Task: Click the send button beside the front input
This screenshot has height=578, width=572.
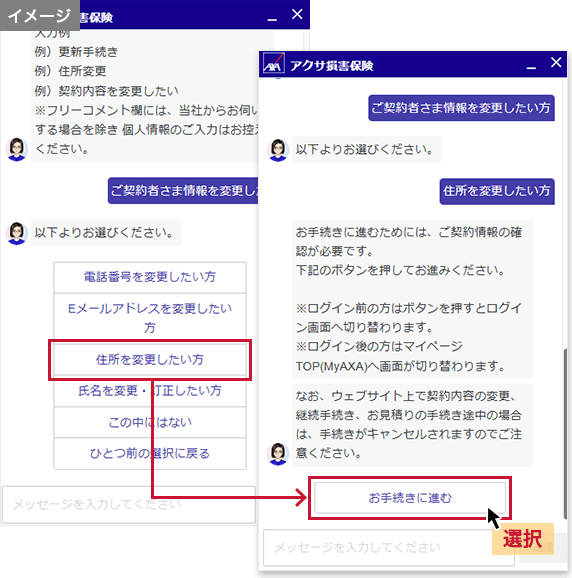Action: tap(542, 548)
